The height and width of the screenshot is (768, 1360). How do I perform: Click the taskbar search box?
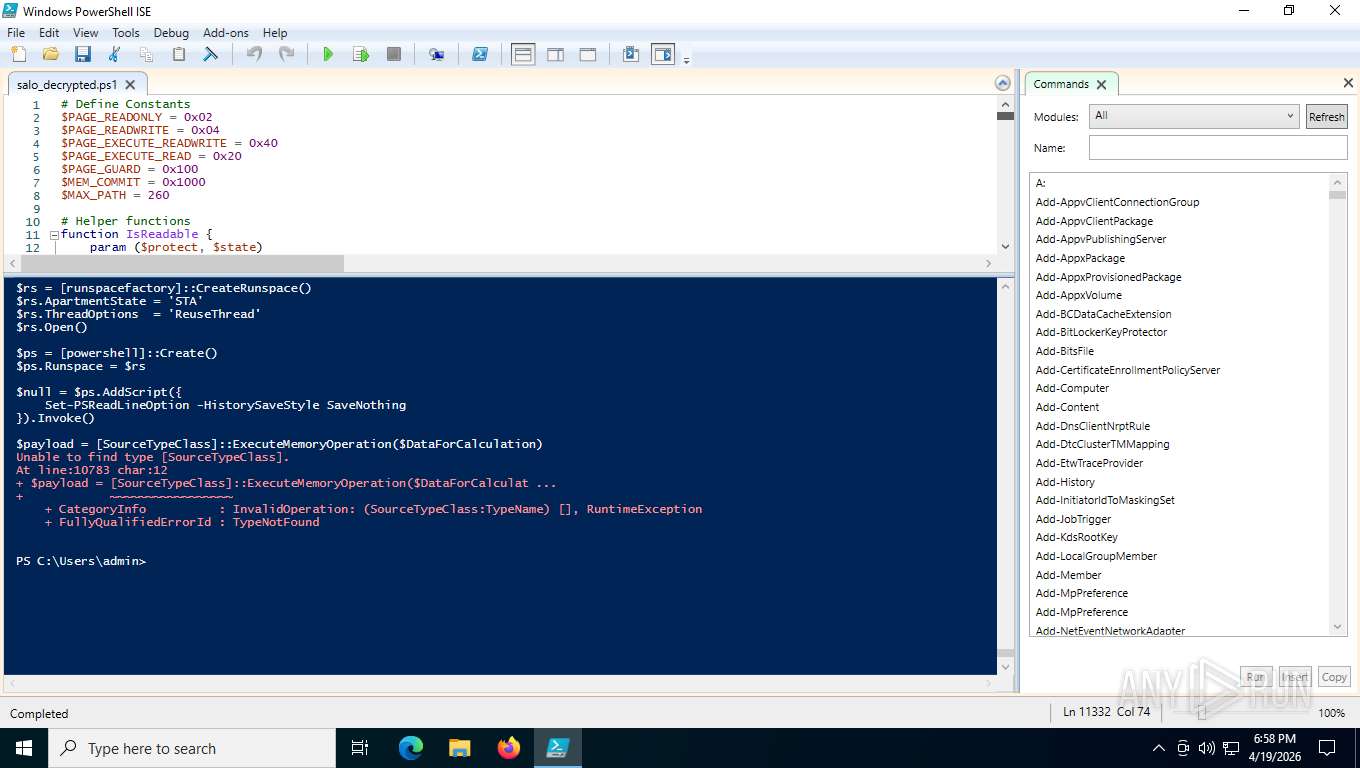pos(192,748)
